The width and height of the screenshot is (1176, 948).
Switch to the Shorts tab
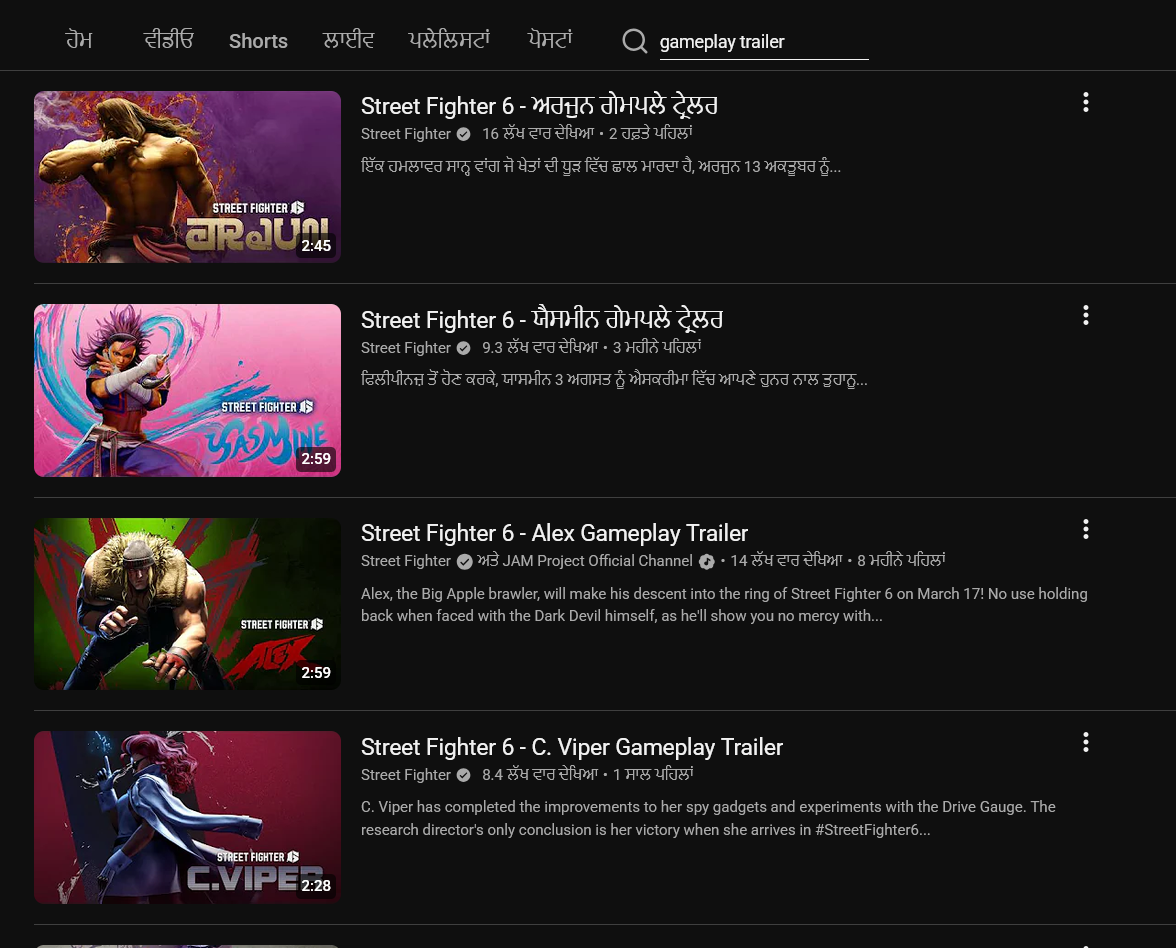point(258,41)
